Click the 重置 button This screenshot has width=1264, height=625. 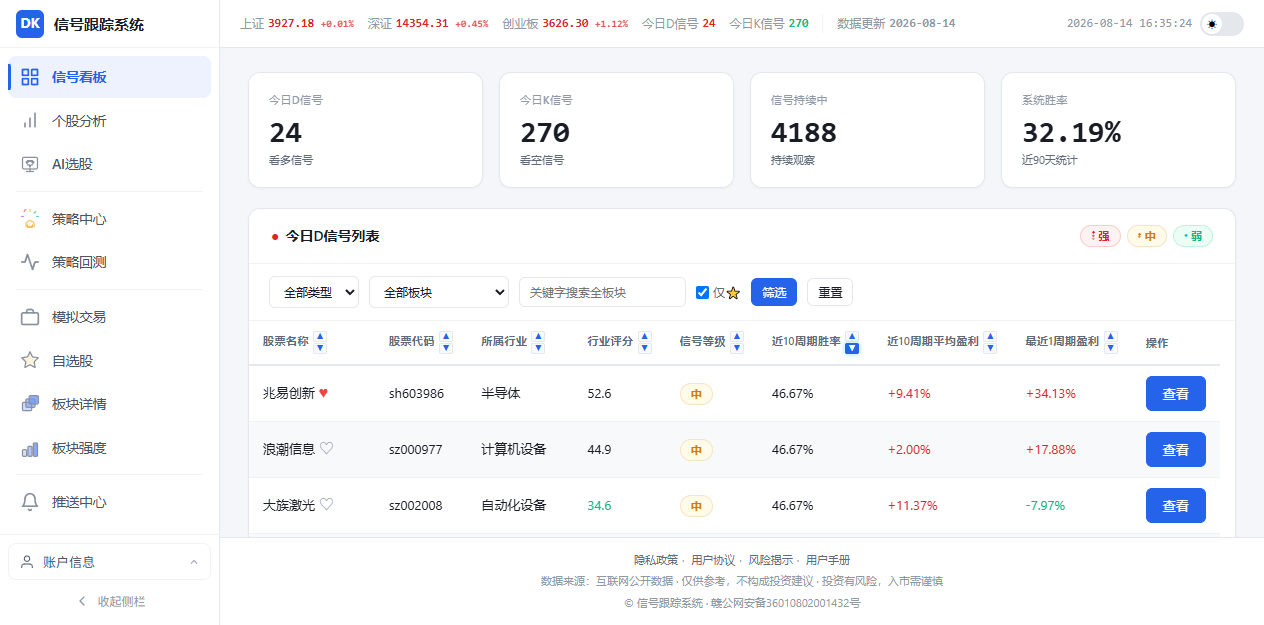tap(830, 293)
